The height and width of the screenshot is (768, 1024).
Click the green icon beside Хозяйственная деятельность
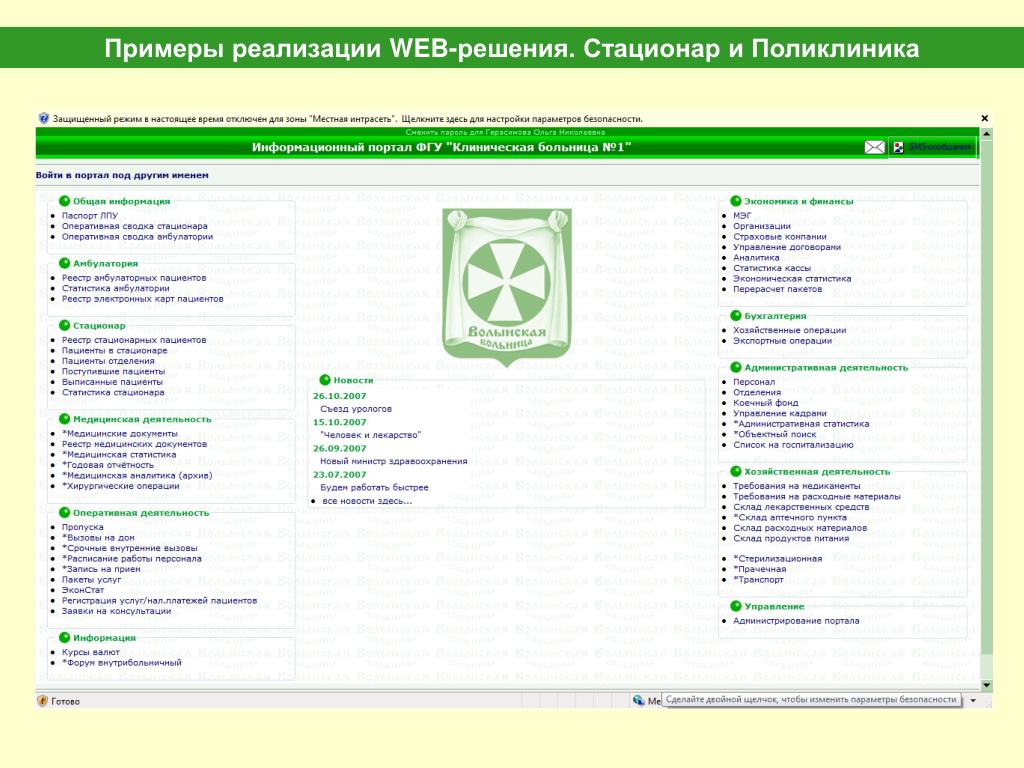pyautogui.click(x=736, y=472)
